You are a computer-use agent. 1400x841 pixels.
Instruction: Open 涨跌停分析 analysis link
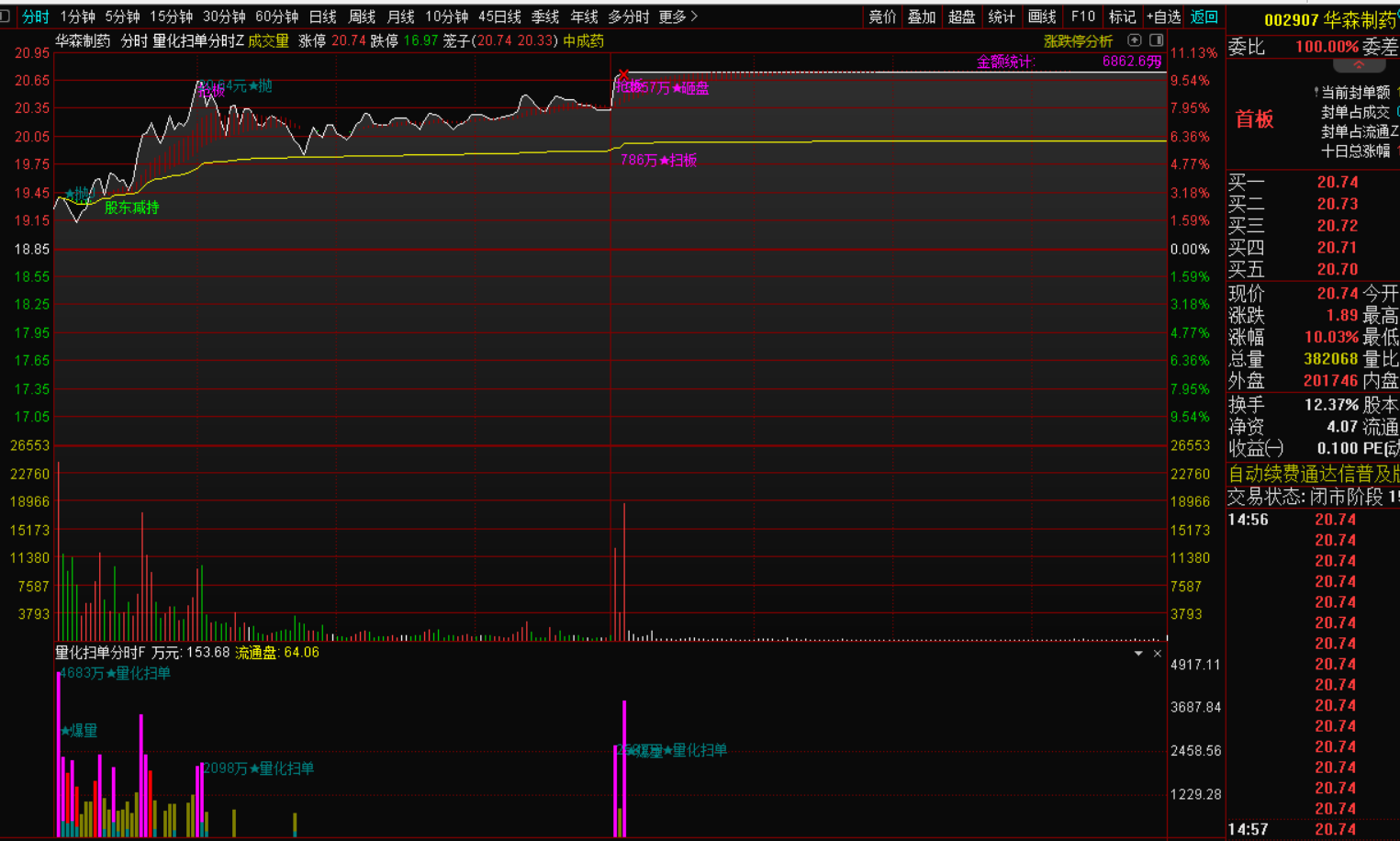coord(1078,41)
